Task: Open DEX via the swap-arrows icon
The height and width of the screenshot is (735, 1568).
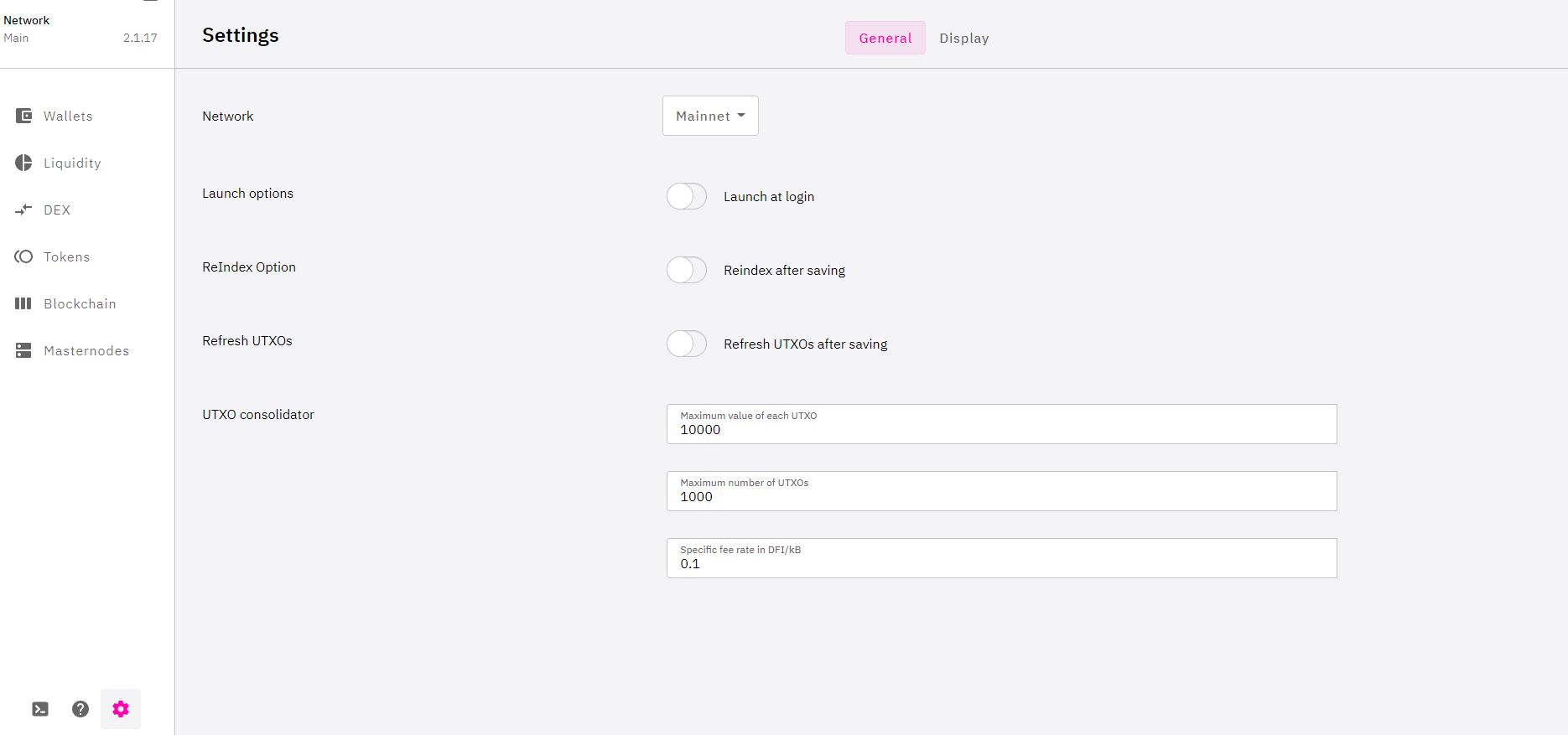Action: point(23,210)
